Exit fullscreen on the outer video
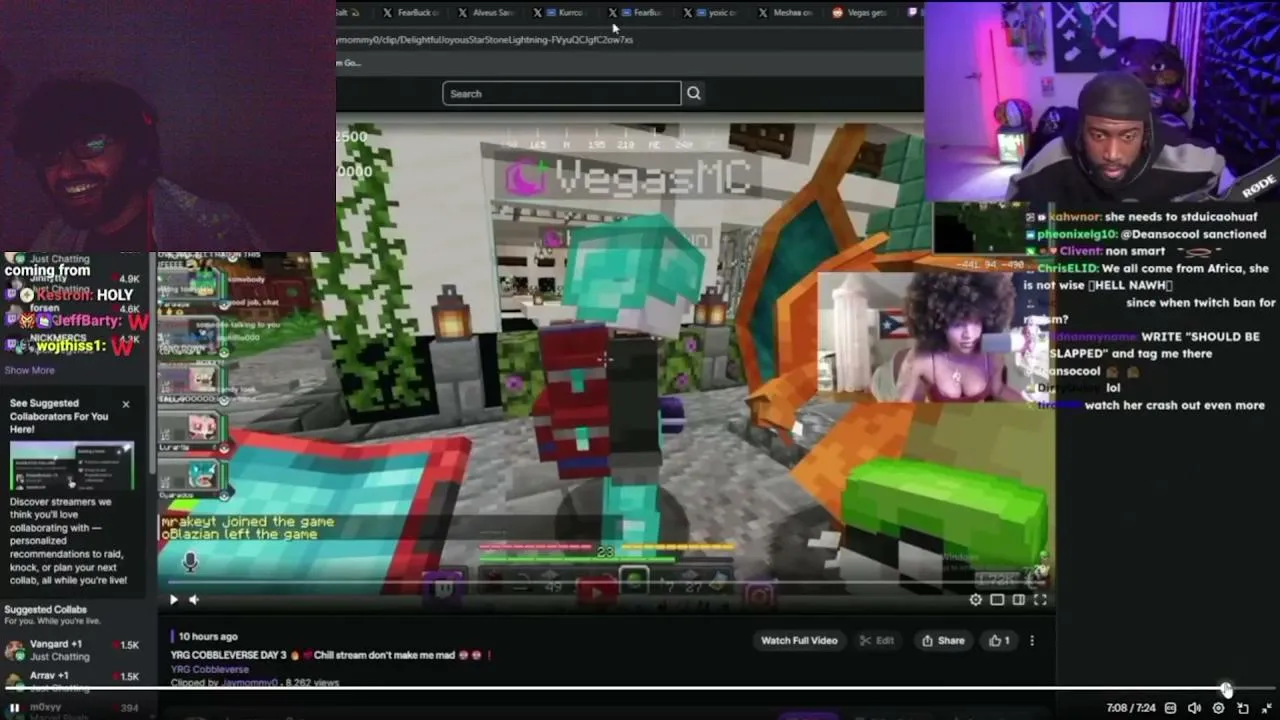This screenshot has height=720, width=1280. tap(1267, 708)
